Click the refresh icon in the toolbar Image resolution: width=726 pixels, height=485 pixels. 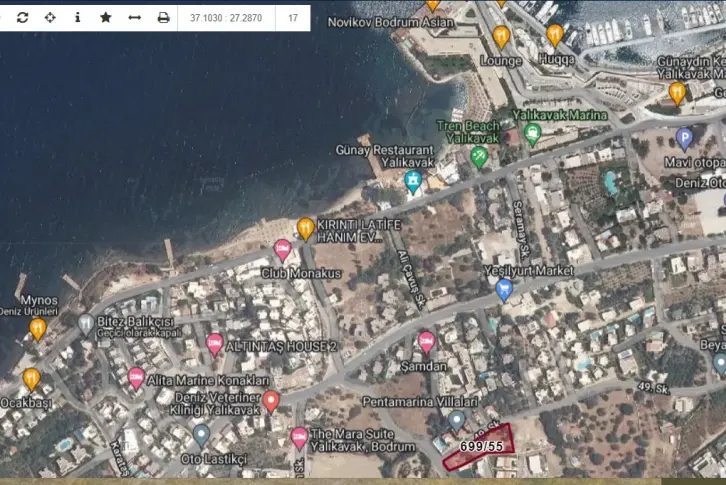pyautogui.click(x=22, y=18)
